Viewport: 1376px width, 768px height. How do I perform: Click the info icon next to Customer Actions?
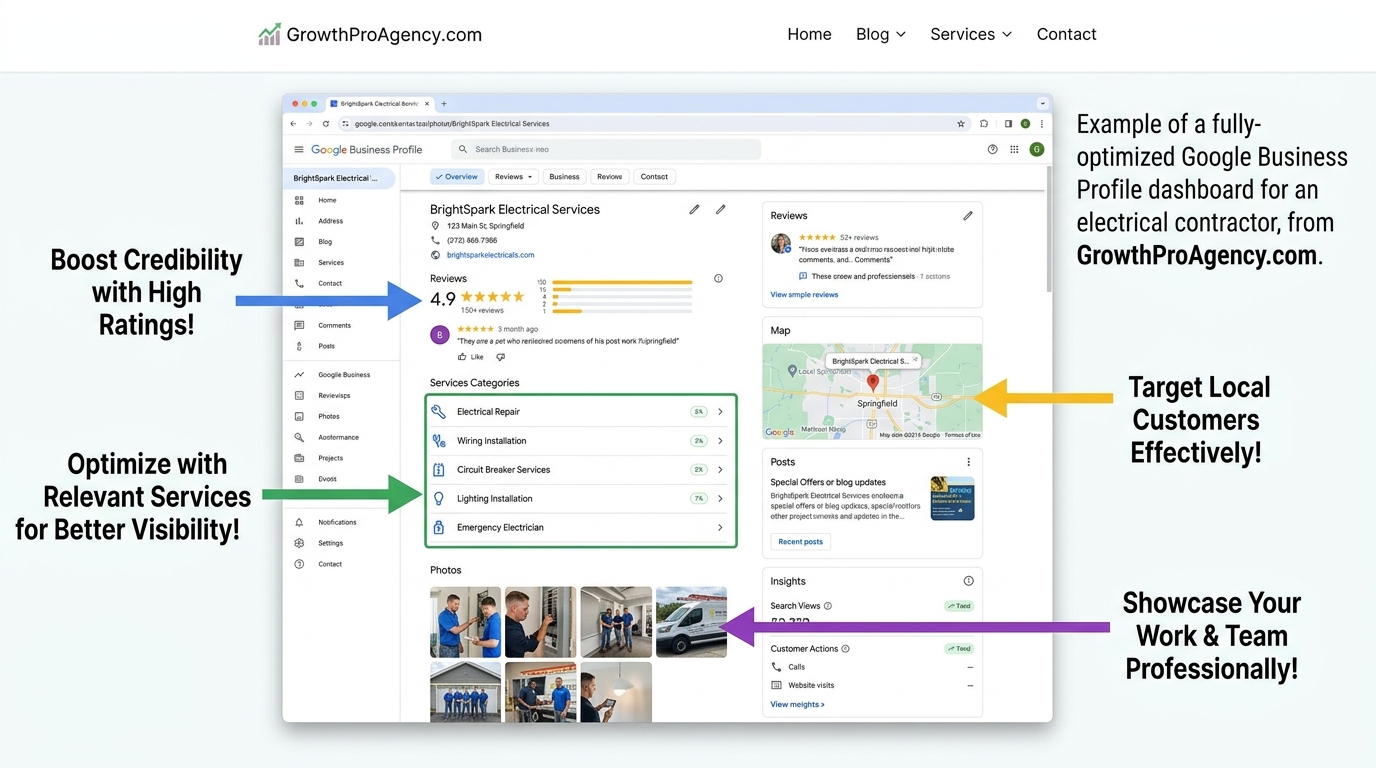[846, 649]
